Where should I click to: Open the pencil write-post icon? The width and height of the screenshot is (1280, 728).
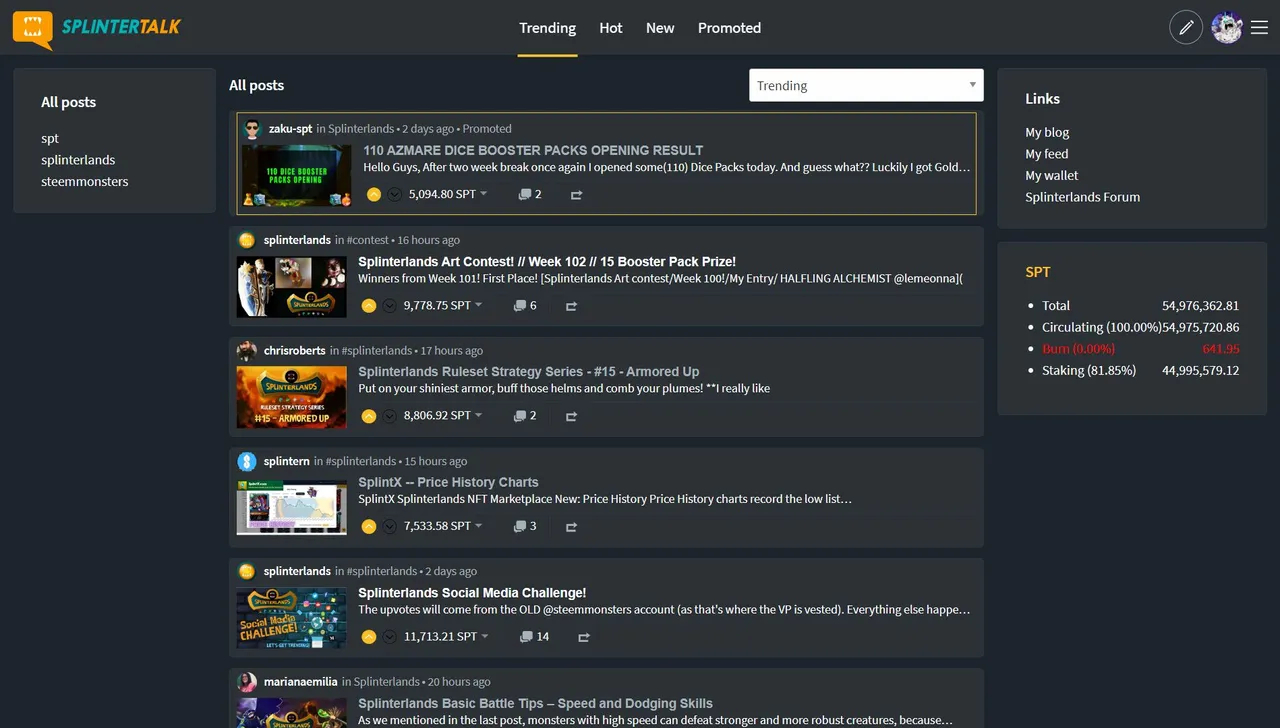tap(1186, 28)
